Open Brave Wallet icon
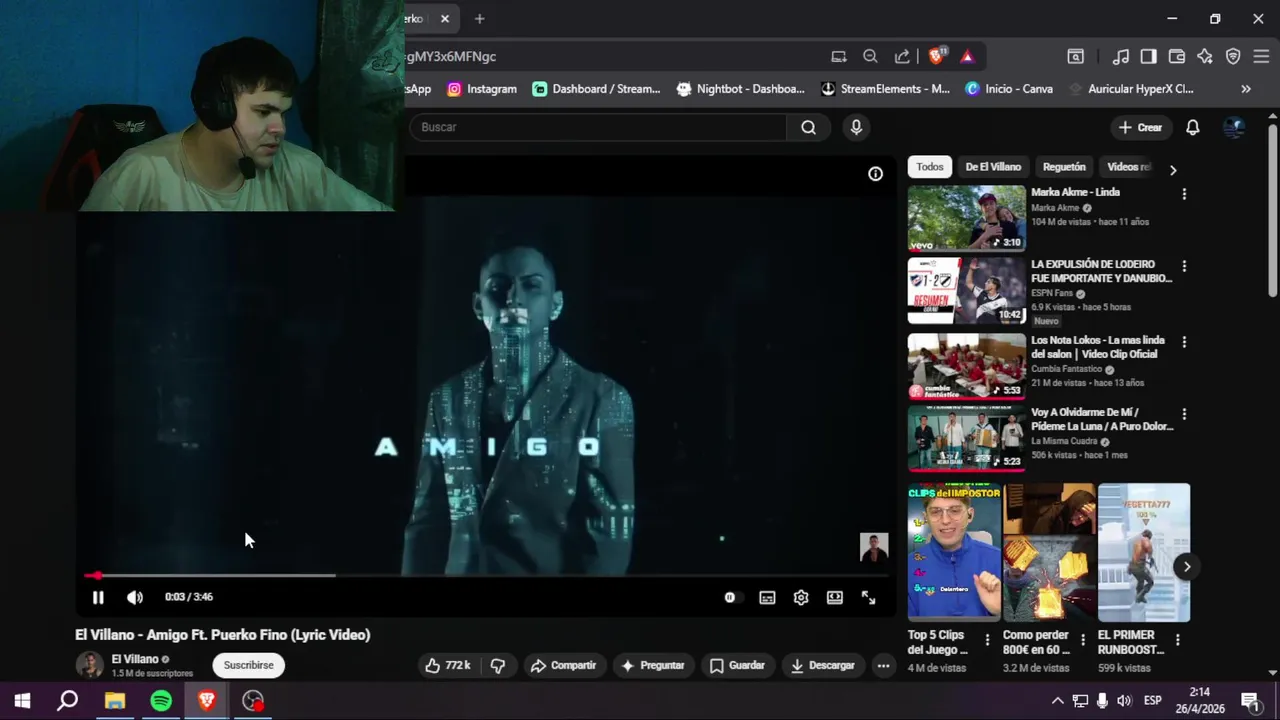Screen dimensions: 1280x720 [1177, 56]
